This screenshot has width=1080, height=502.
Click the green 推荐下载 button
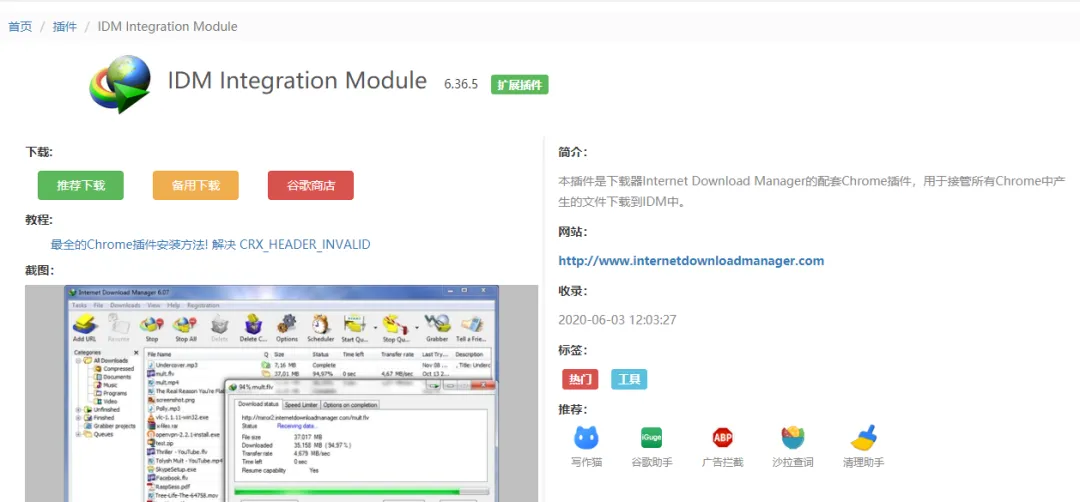coord(81,185)
